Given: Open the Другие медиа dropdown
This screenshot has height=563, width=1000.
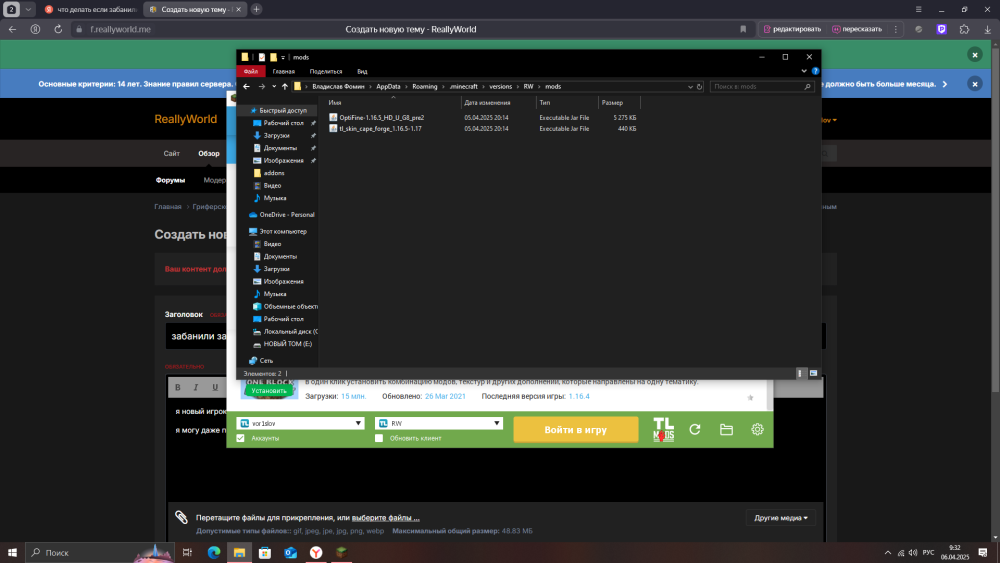Looking at the screenshot, I should 781,518.
